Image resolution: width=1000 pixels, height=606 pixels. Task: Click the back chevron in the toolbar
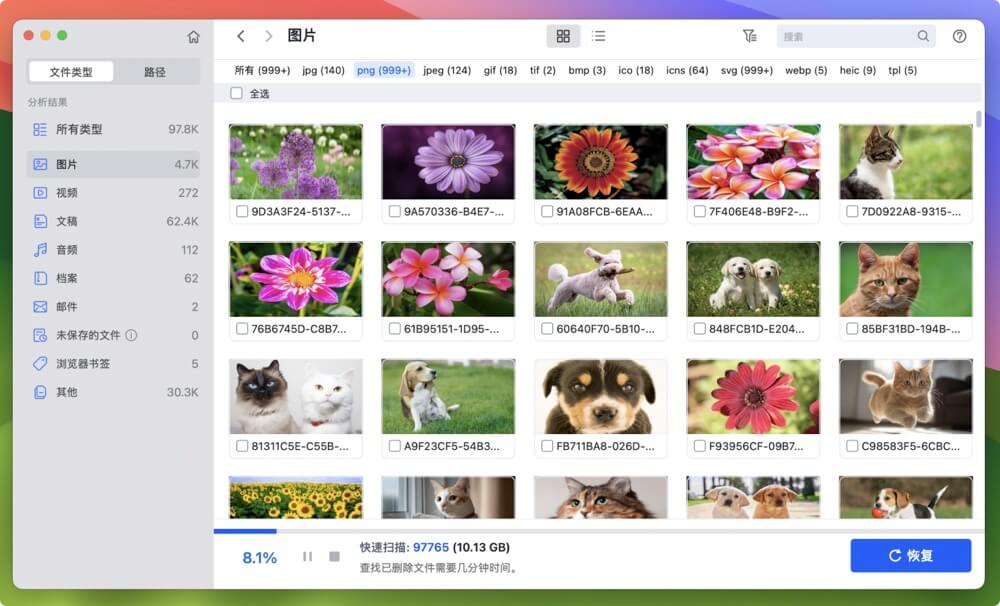click(x=241, y=35)
